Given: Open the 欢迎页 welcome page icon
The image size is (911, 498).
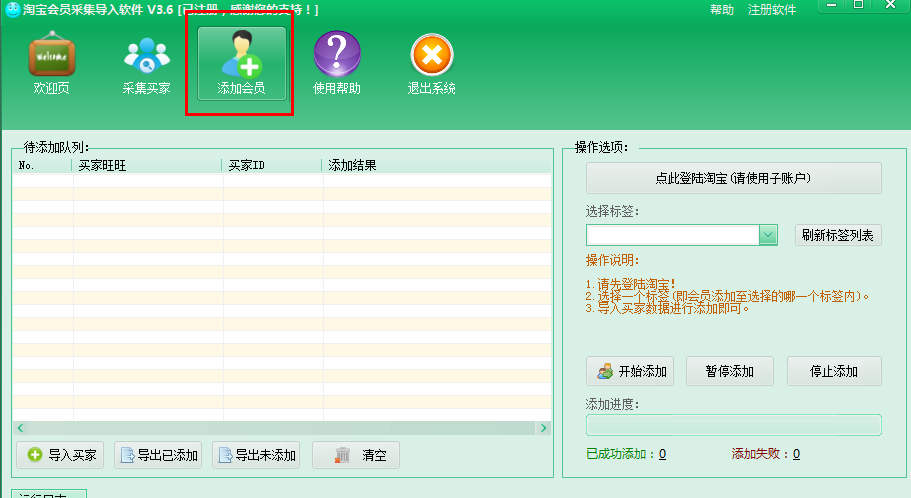Looking at the screenshot, I should point(52,63).
